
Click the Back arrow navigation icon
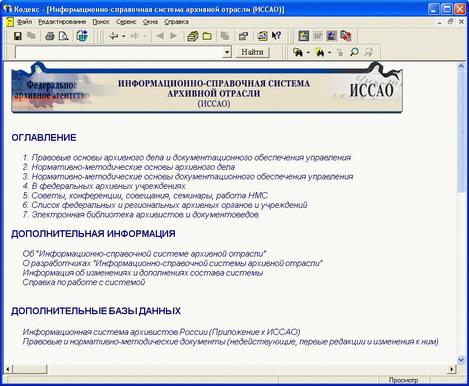click(x=114, y=36)
